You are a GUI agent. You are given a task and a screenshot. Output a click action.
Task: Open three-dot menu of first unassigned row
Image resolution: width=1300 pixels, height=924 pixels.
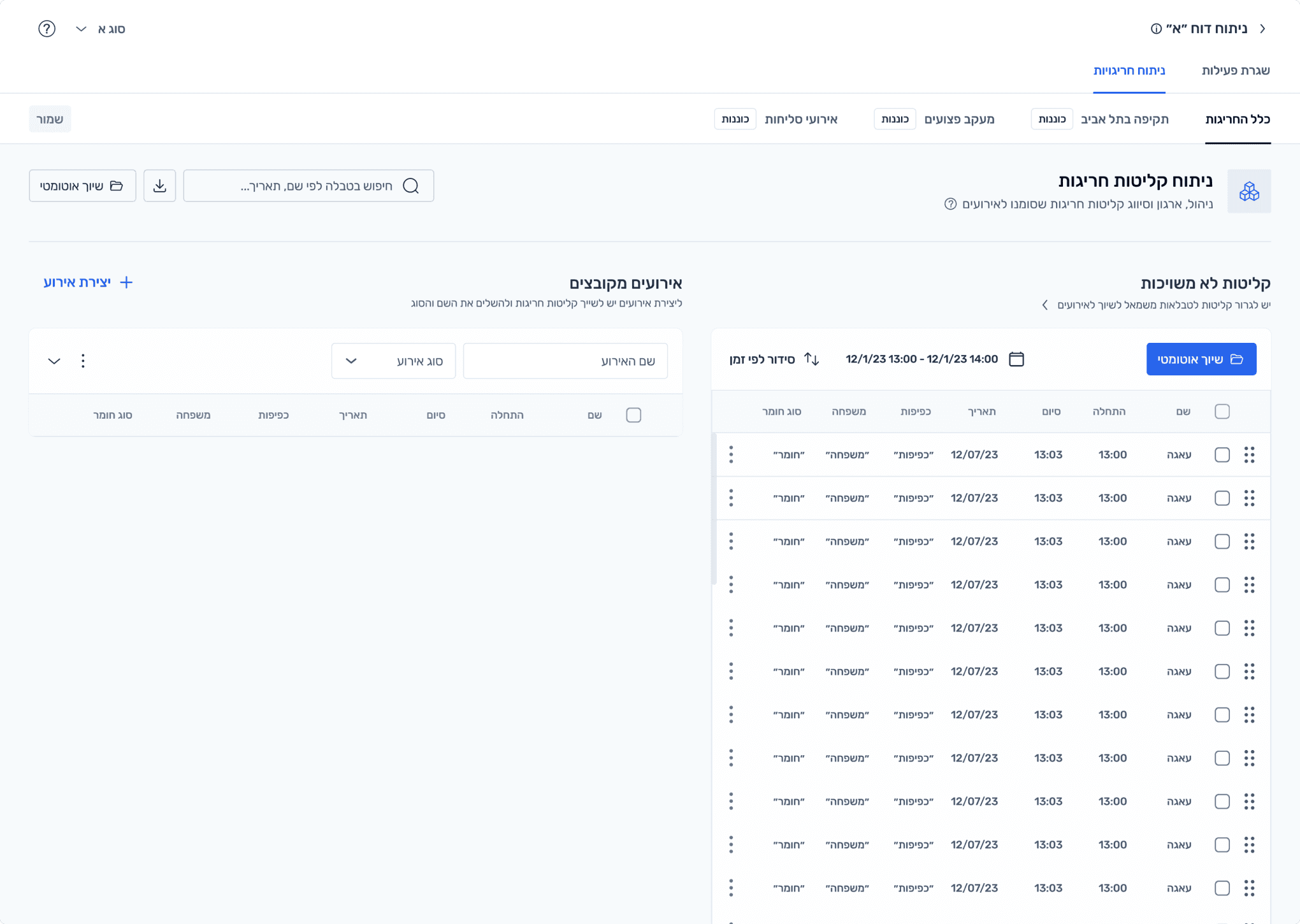tap(731, 454)
